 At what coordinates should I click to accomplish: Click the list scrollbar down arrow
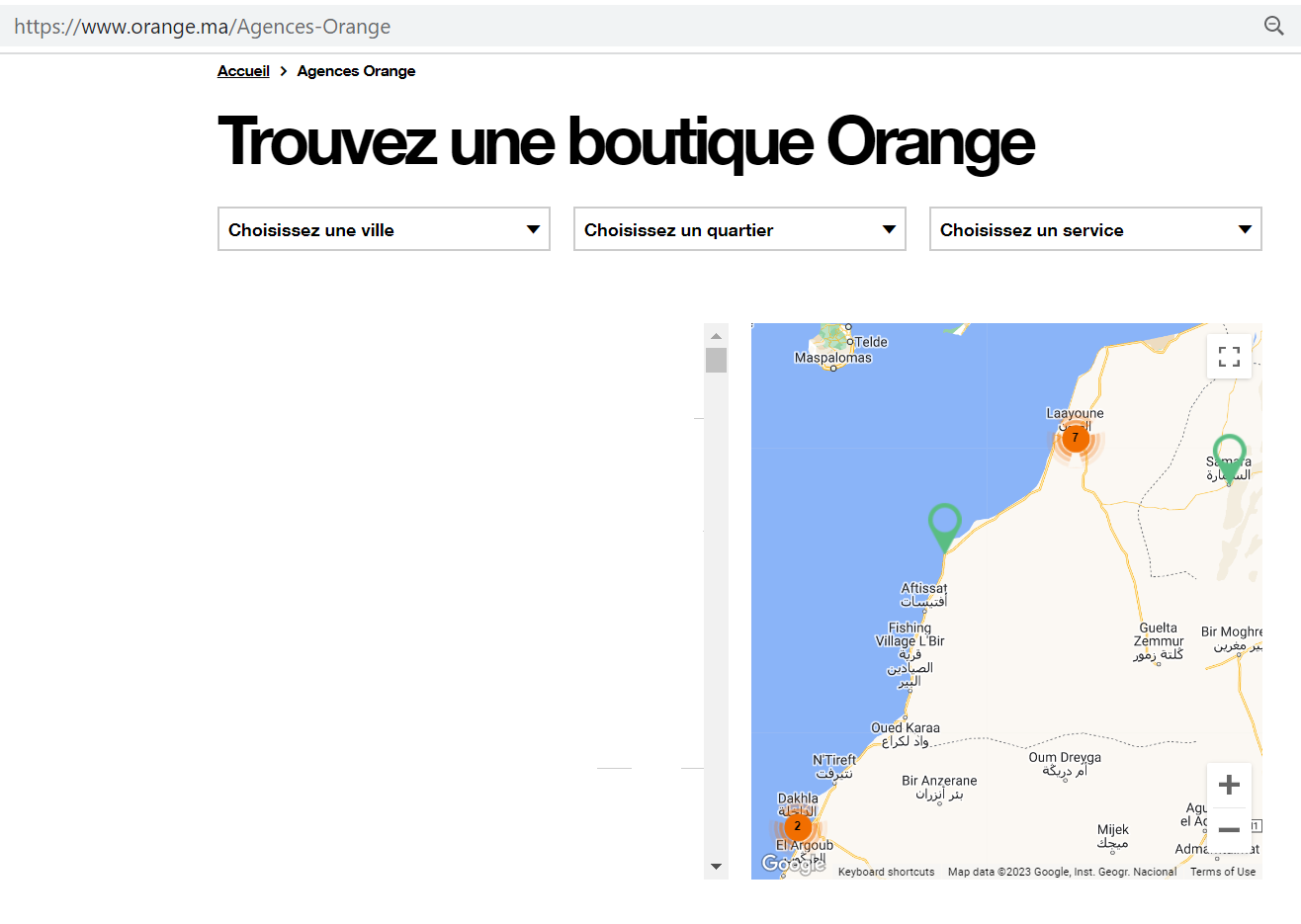[716, 867]
